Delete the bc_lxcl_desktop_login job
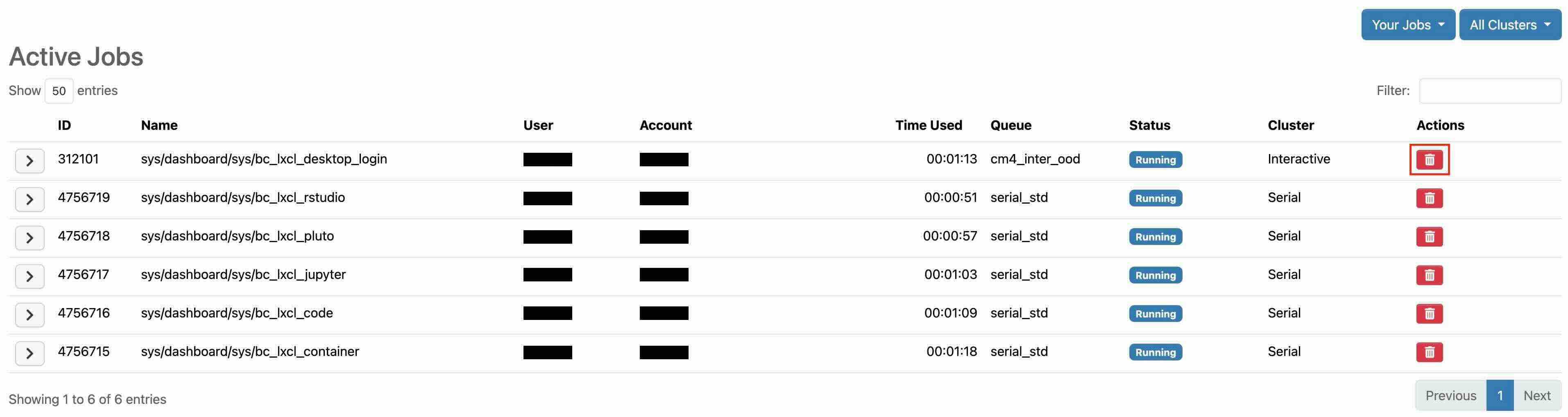The height and width of the screenshot is (417, 1568). (1429, 159)
